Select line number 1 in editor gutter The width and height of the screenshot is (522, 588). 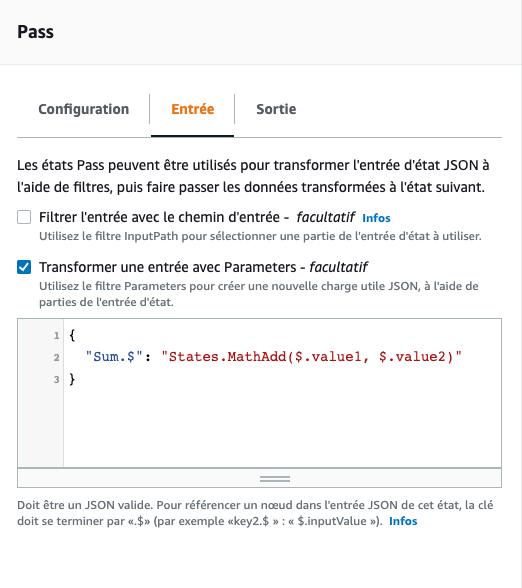56,335
